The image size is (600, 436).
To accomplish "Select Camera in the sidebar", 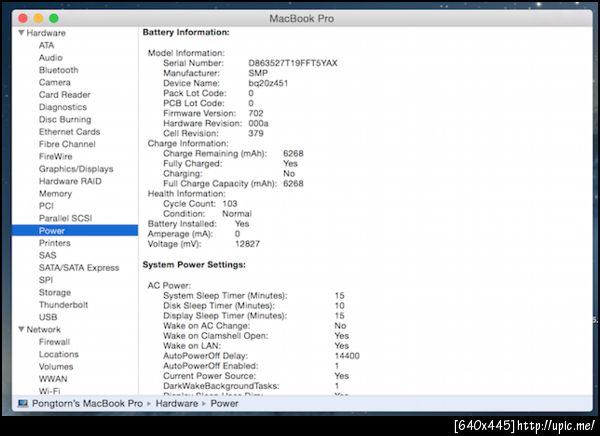I will 55,82.
